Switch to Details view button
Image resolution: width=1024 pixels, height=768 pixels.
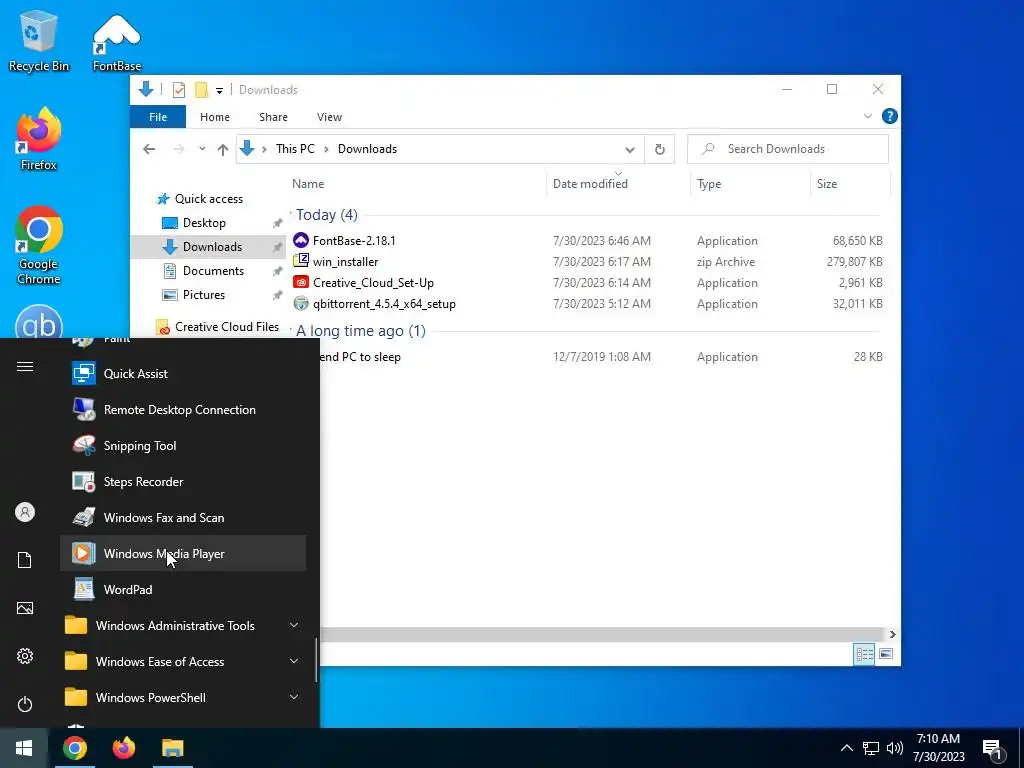click(864, 654)
